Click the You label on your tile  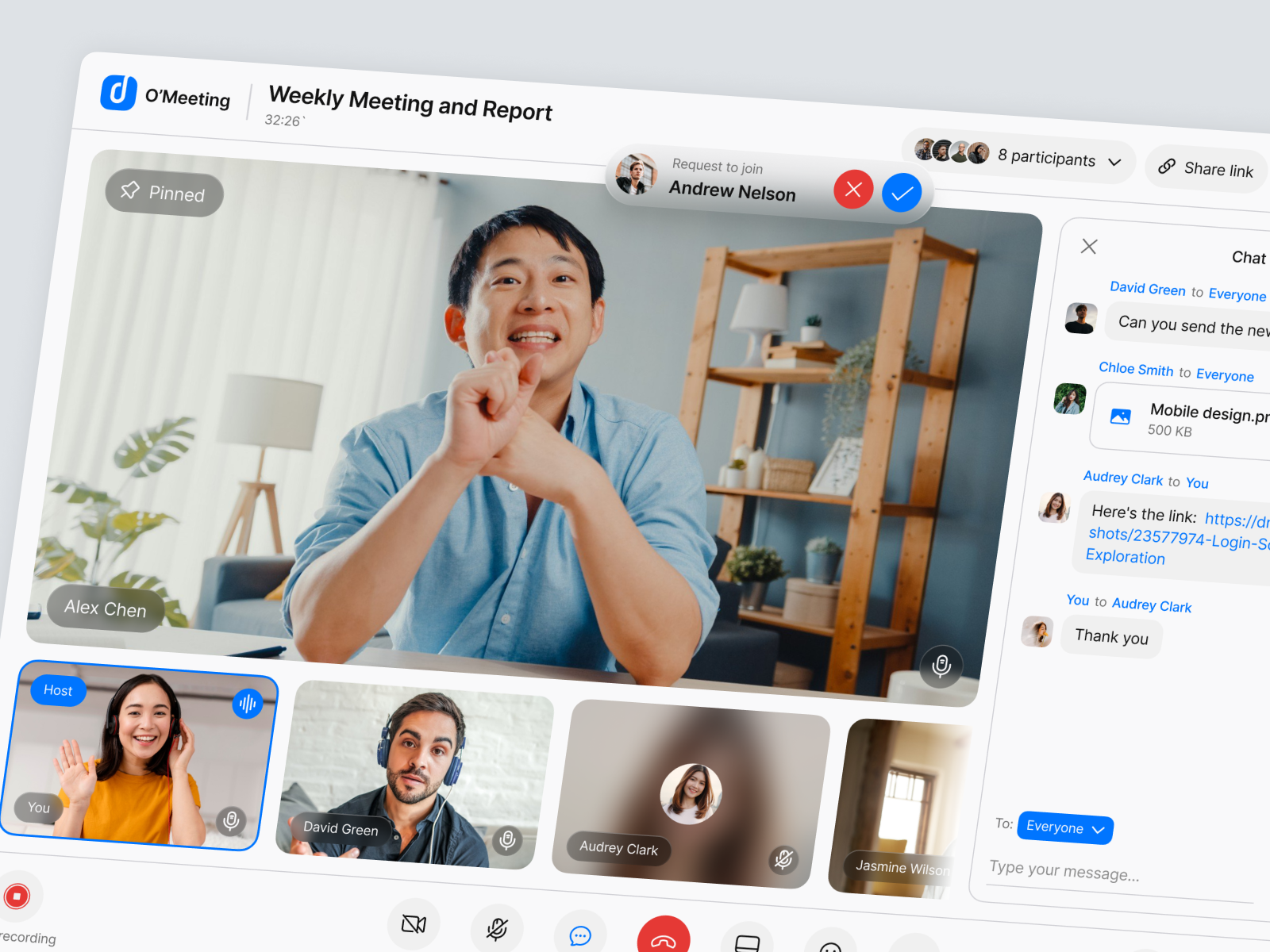39,808
